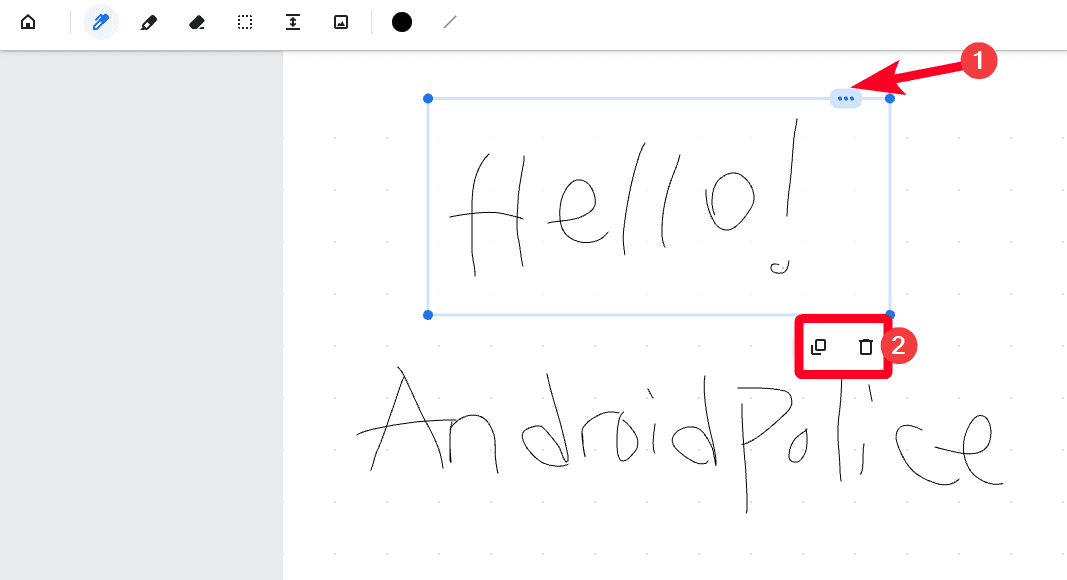The image size is (1067, 580).
Task: Open the Expand canvas tool
Action: pyautogui.click(x=292, y=21)
